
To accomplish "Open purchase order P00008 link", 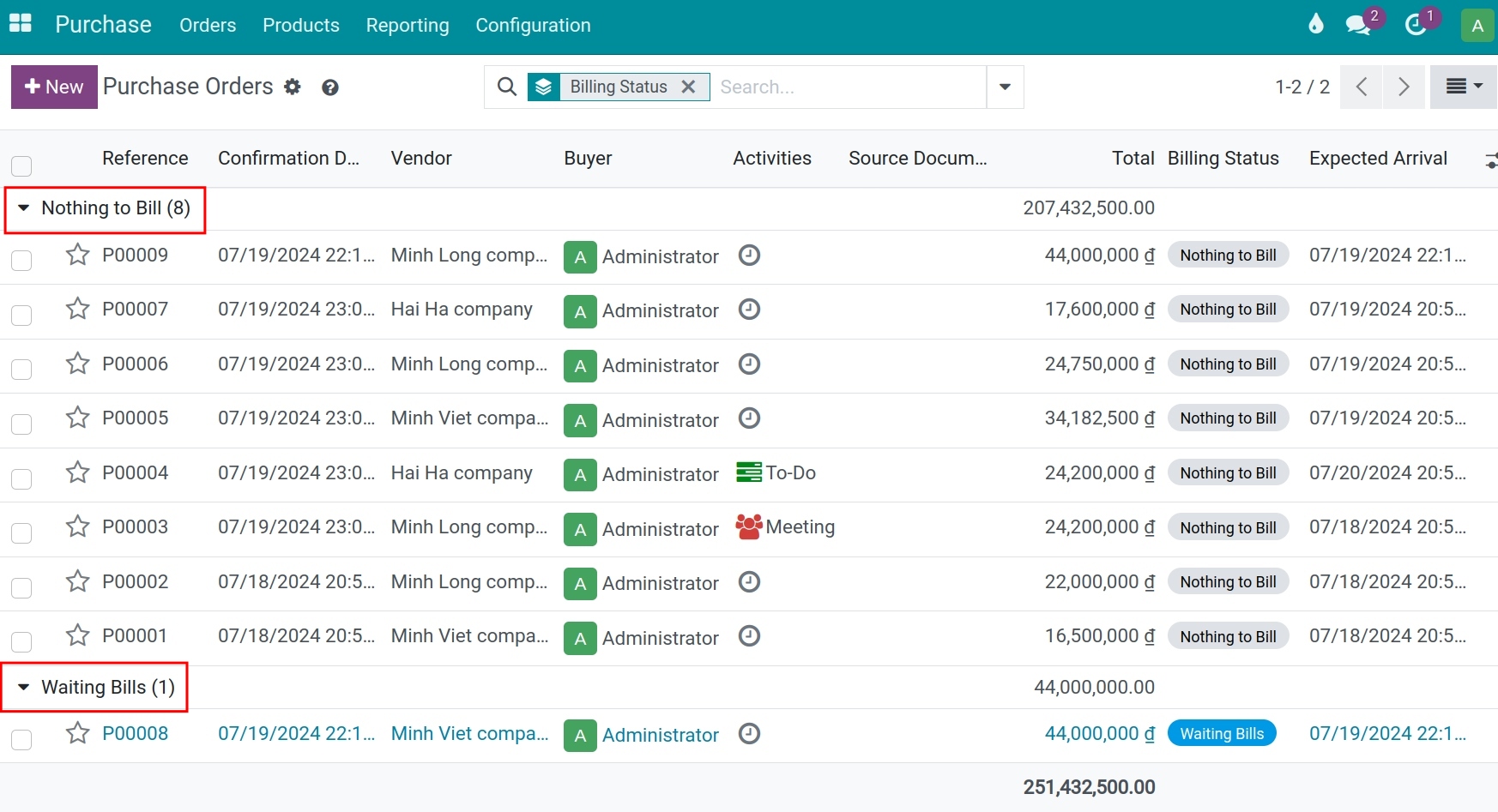I will point(135,733).
